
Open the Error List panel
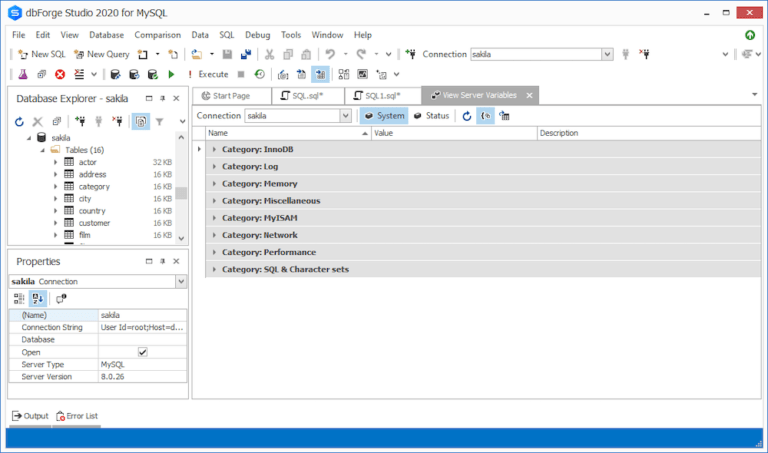[x=77, y=416]
